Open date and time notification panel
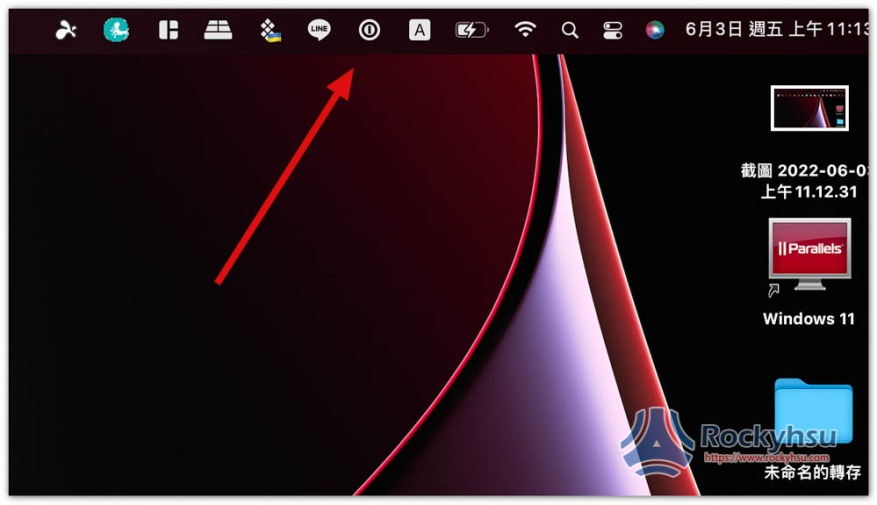The height and width of the screenshot is (505, 877). point(776,30)
